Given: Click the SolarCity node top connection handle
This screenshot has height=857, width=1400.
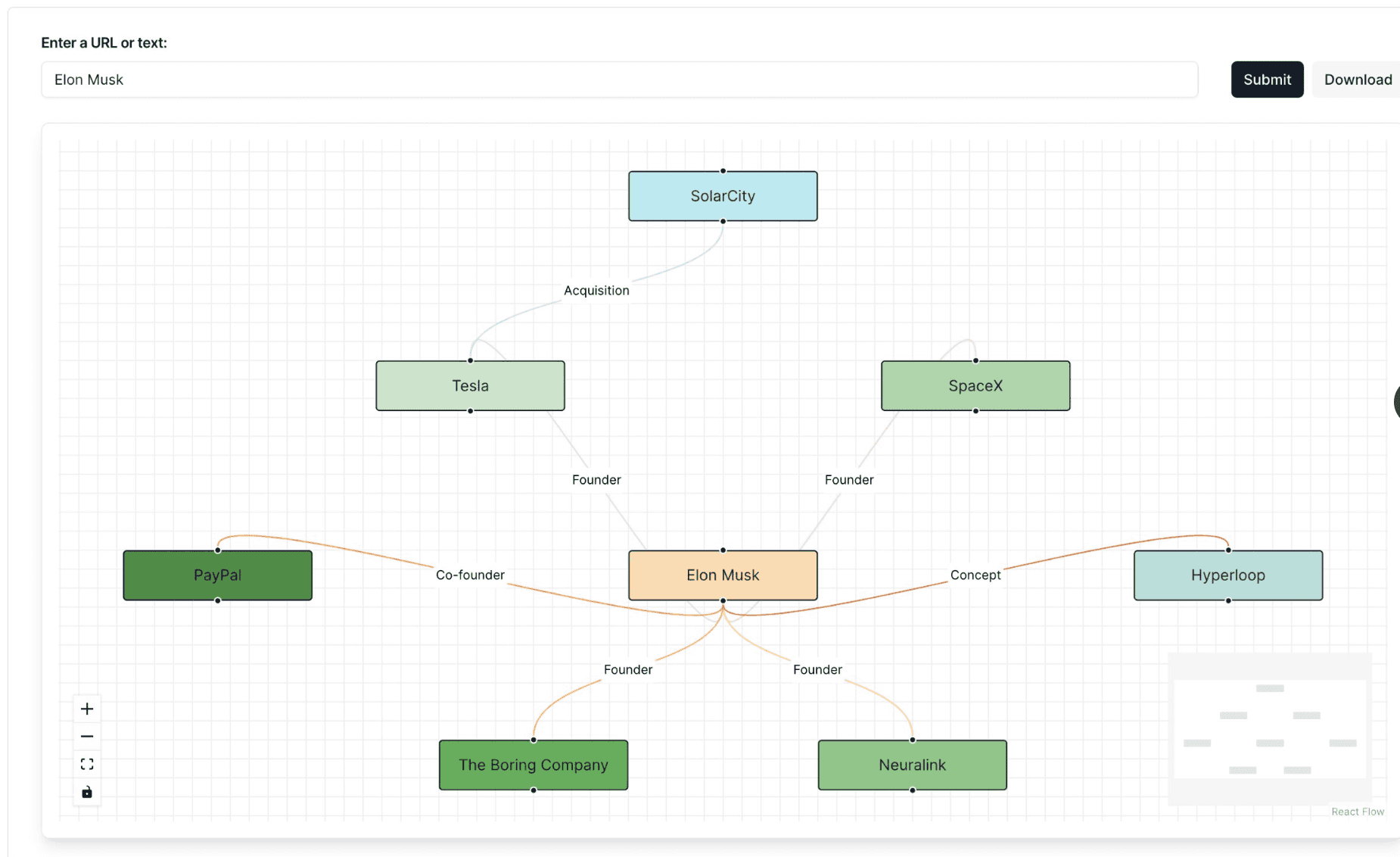Looking at the screenshot, I should pos(723,171).
